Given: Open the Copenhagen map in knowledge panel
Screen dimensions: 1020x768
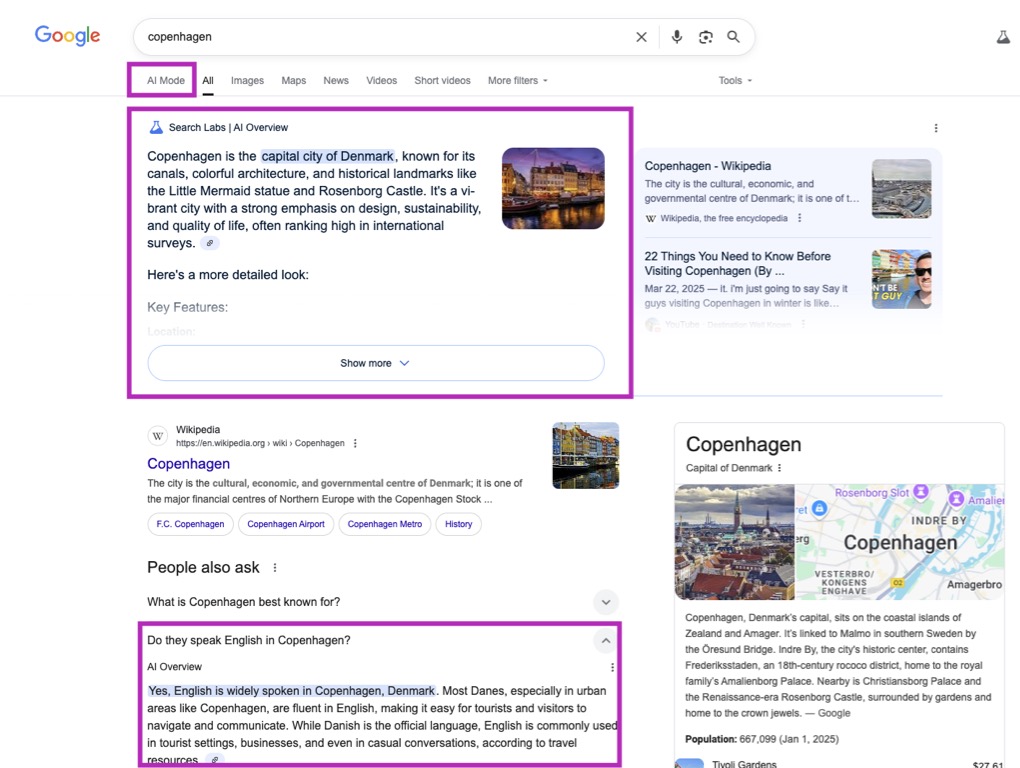Looking at the screenshot, I should point(900,542).
